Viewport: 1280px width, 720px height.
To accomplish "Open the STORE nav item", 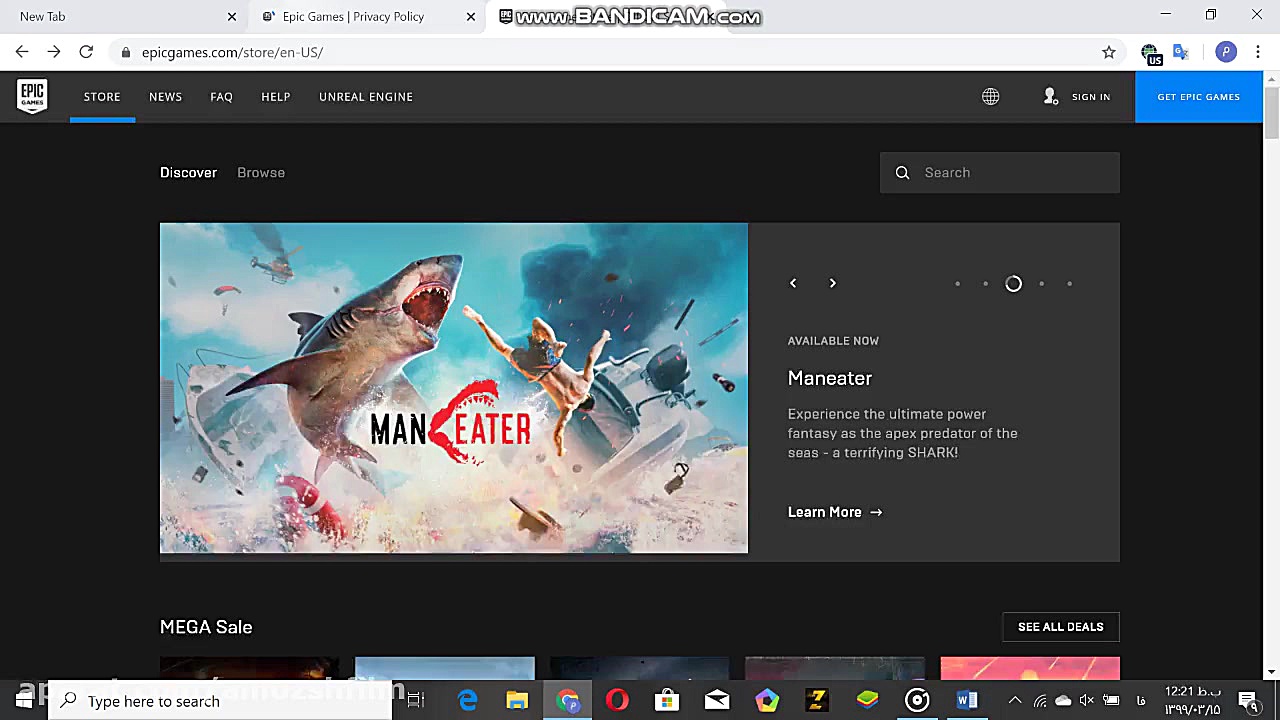I will point(102,97).
